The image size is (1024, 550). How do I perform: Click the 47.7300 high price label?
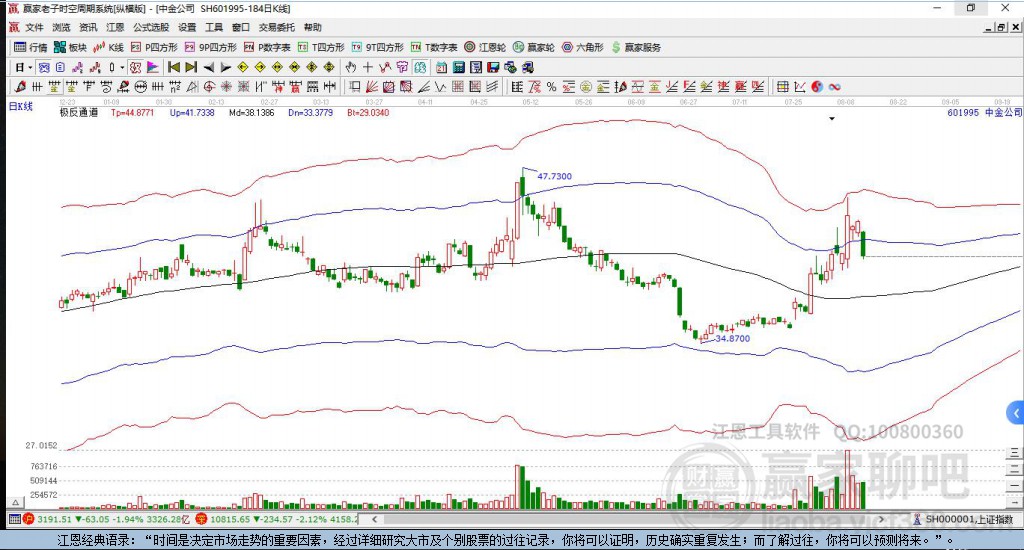[554, 176]
